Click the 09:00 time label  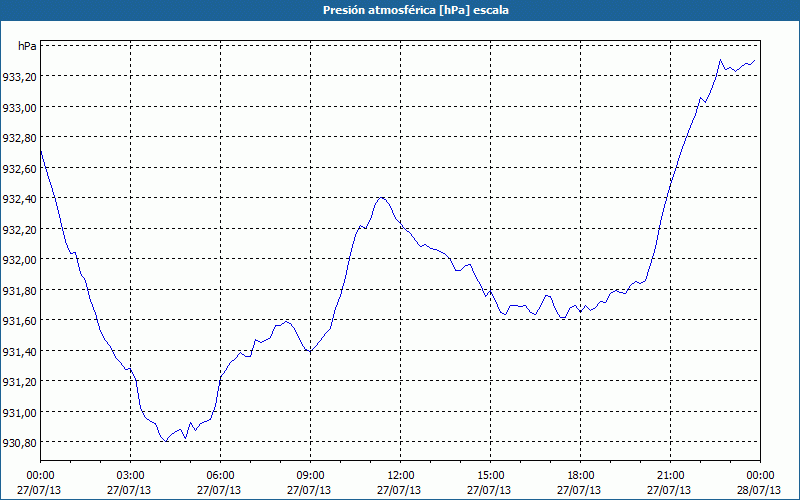(310, 476)
